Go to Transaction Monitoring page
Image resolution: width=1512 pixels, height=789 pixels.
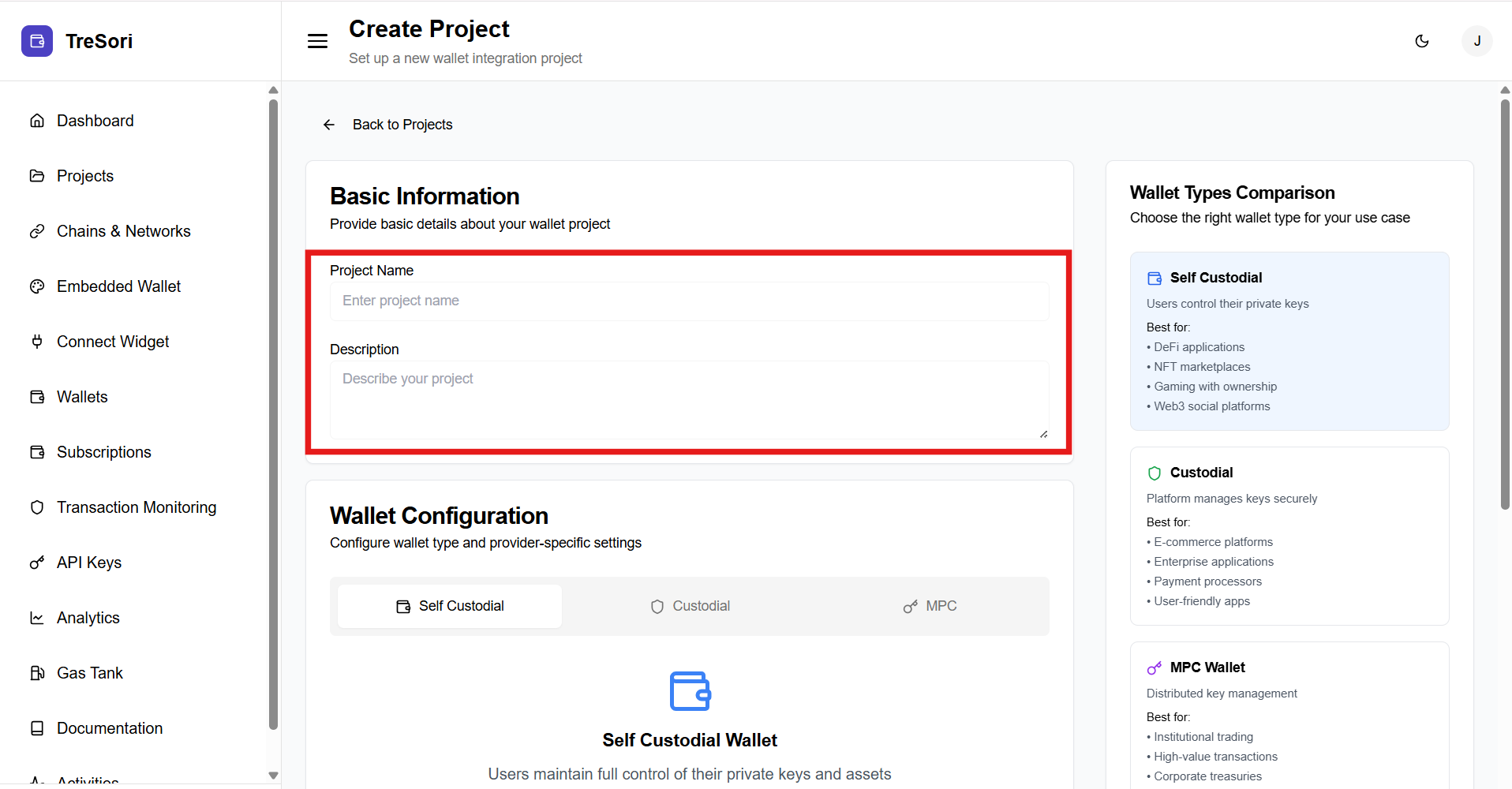(x=136, y=507)
